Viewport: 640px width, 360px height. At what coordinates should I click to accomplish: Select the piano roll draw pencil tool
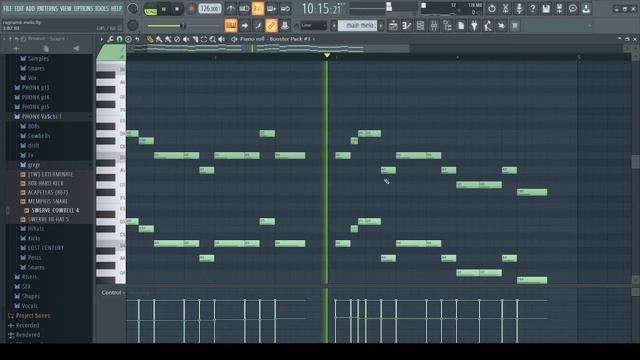(x=150, y=39)
